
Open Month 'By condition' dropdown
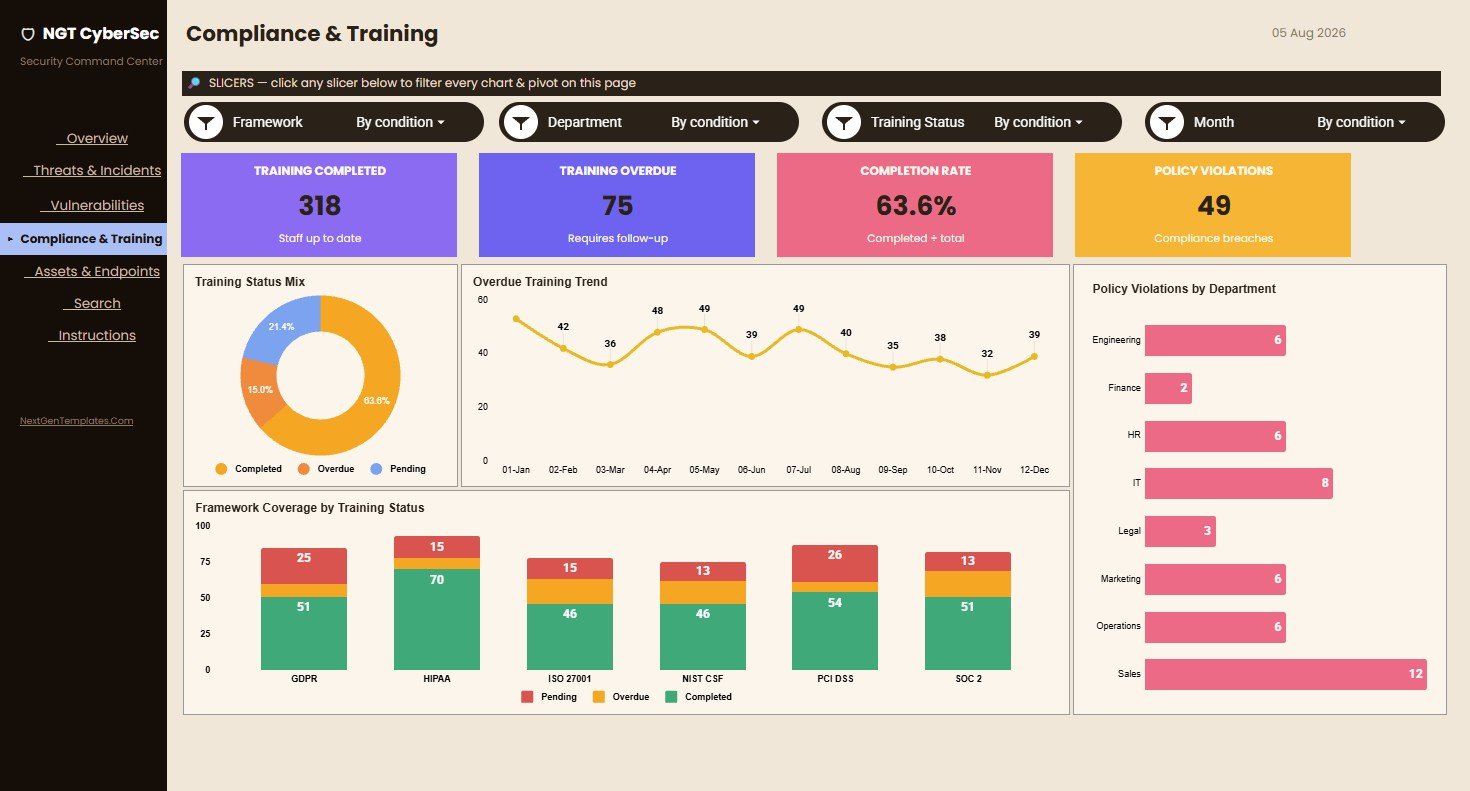1361,122
